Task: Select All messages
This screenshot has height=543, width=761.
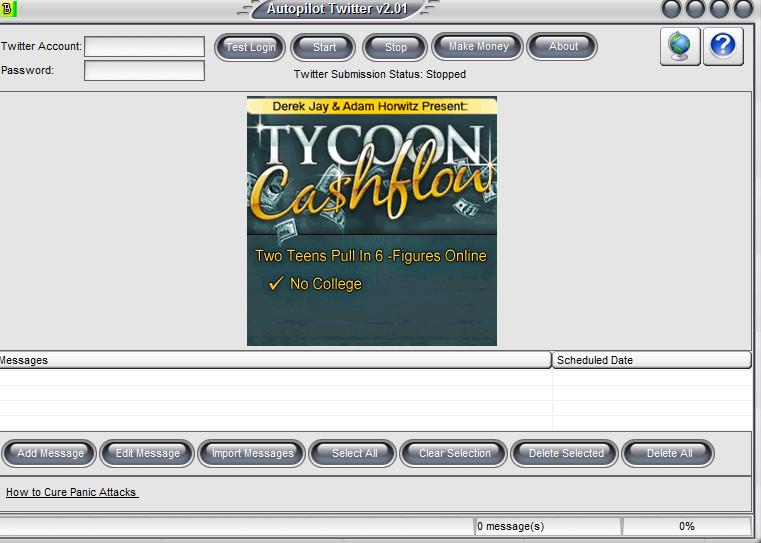Action: pos(353,453)
